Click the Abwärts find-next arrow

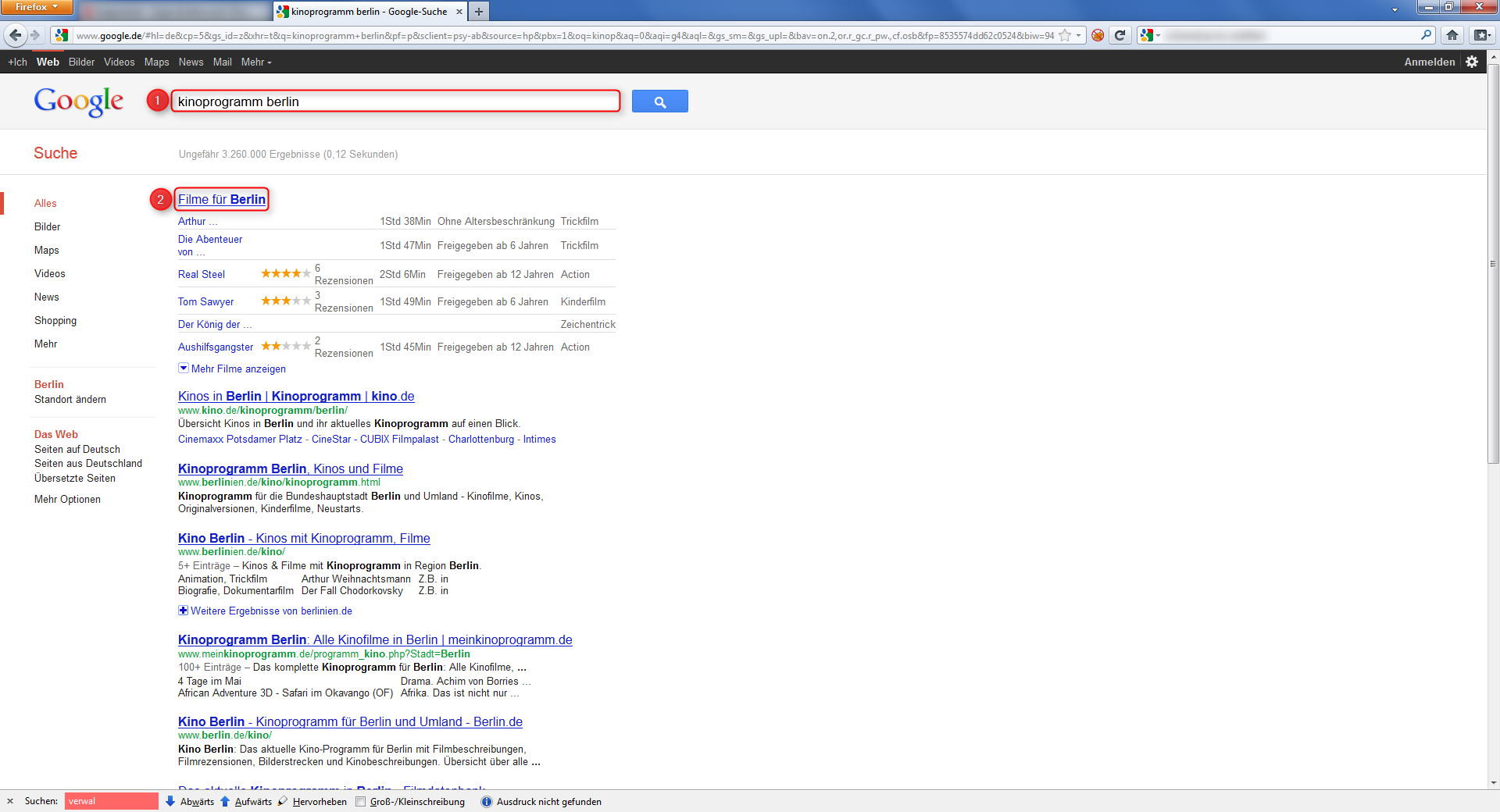click(x=190, y=801)
